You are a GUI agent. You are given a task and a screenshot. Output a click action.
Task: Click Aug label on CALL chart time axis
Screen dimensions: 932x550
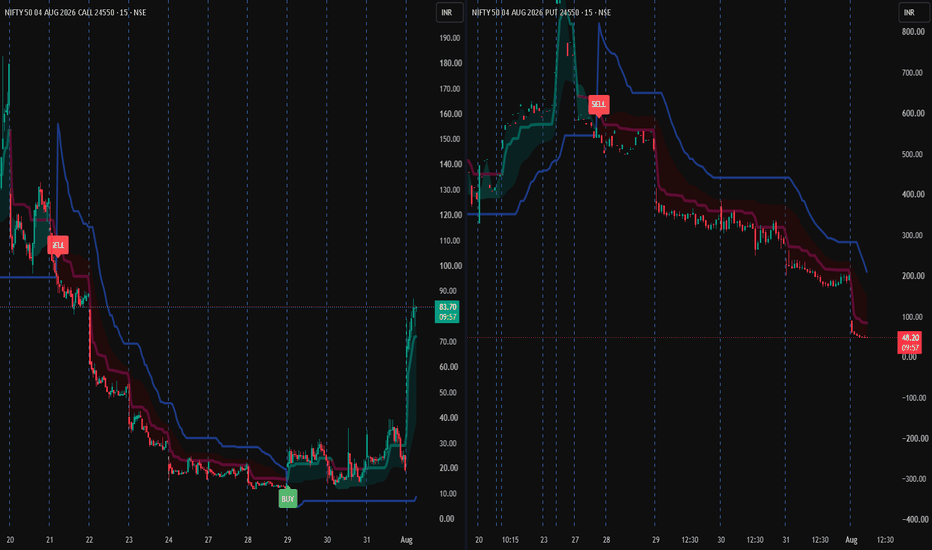(x=407, y=540)
